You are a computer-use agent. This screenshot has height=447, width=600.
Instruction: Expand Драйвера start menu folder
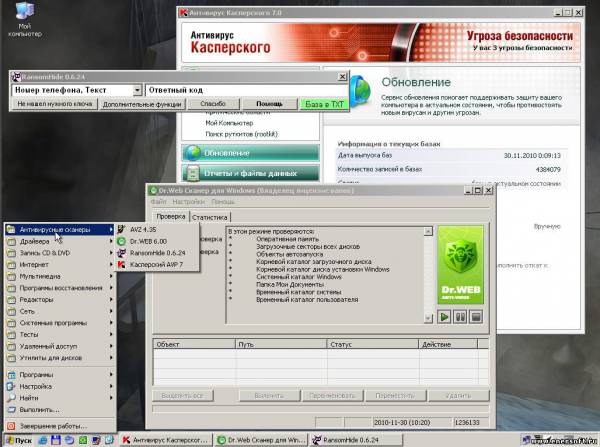click(x=60, y=241)
